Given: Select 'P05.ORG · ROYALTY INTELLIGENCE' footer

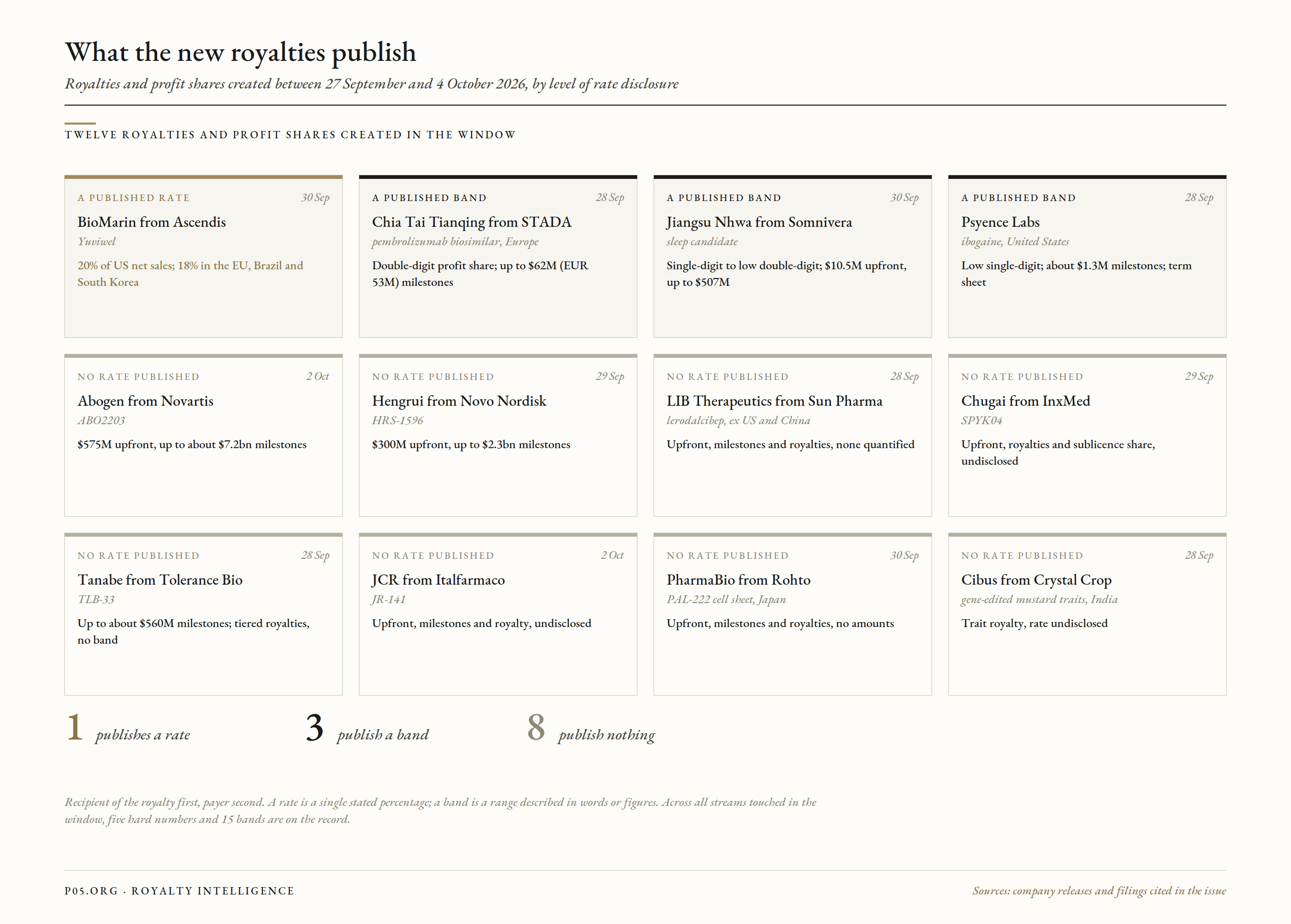Looking at the screenshot, I should (179, 891).
